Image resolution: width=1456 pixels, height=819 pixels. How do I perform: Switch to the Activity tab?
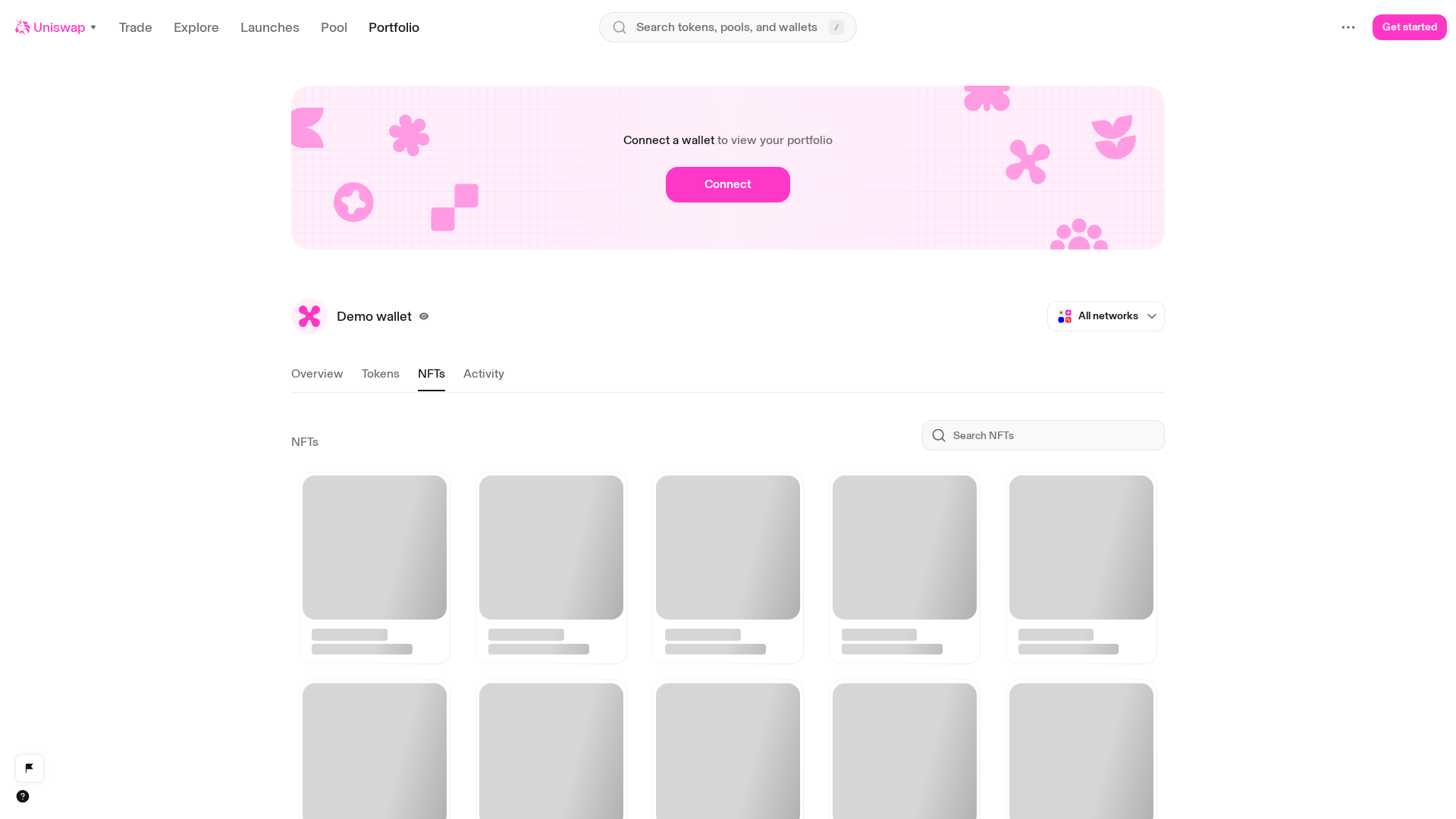pyautogui.click(x=484, y=374)
